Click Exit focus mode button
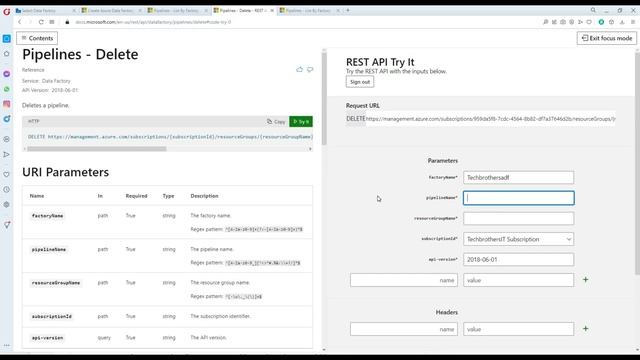Image resolution: width=640 pixels, height=360 pixels. click(x=607, y=38)
